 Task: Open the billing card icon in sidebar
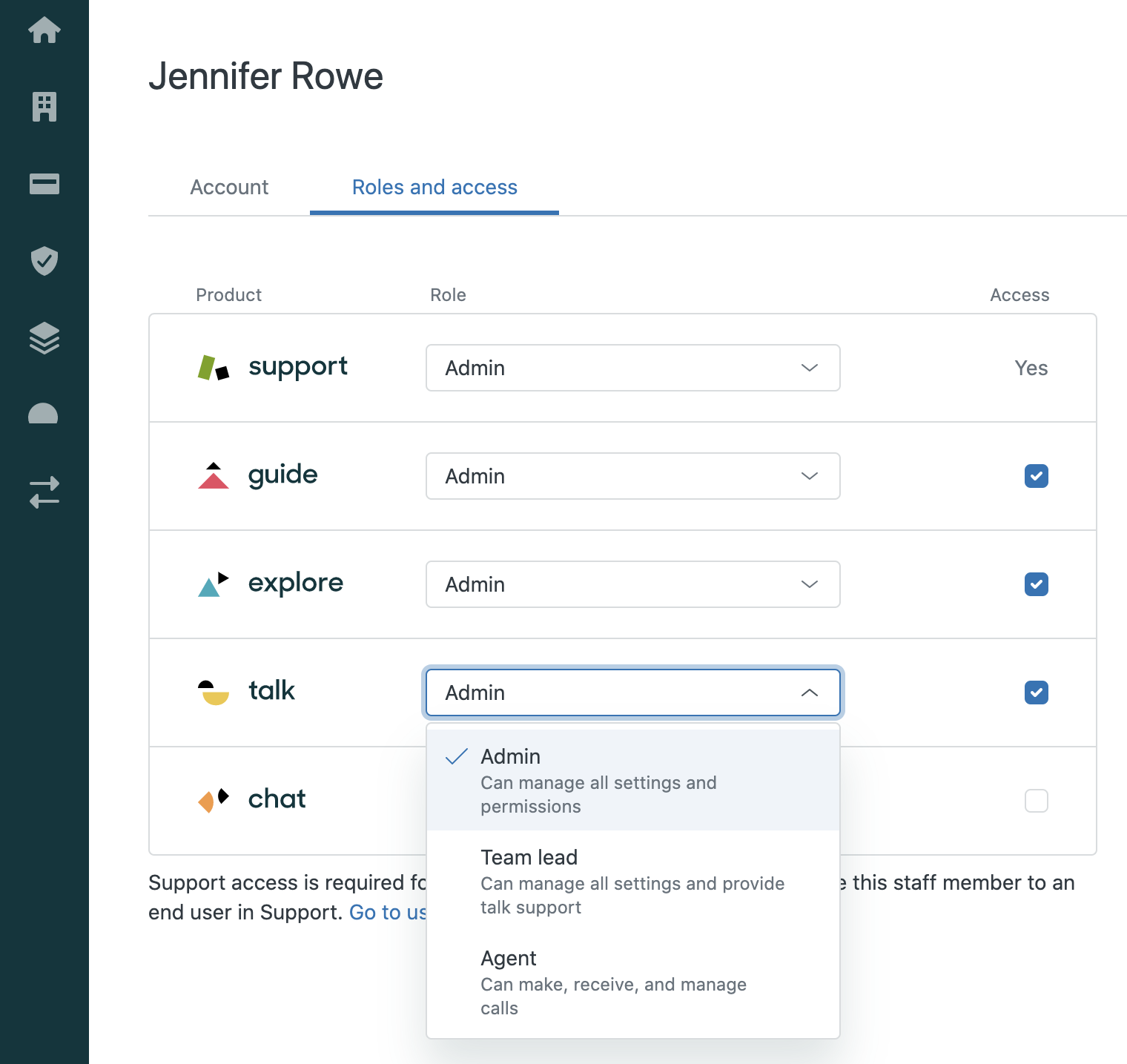44,184
